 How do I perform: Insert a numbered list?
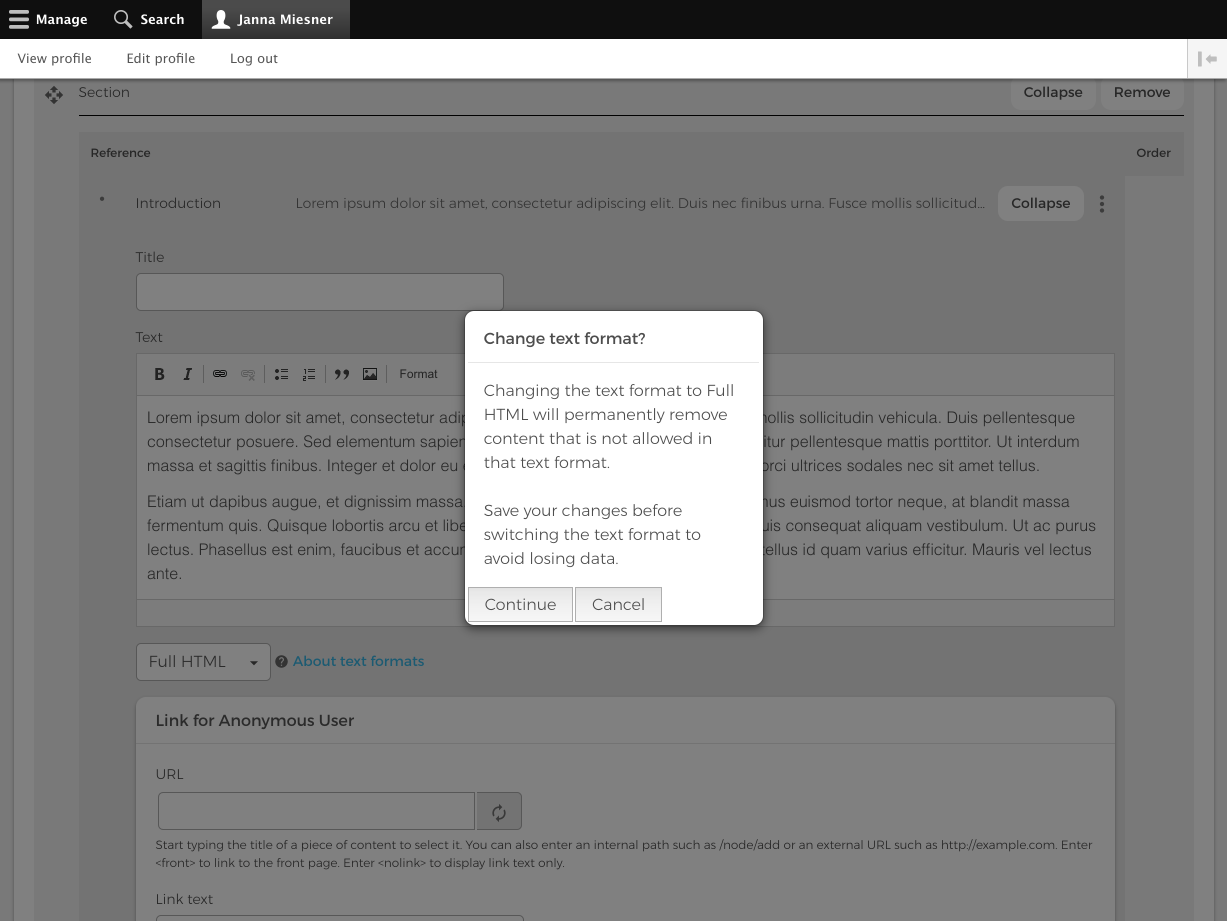pyautogui.click(x=309, y=374)
